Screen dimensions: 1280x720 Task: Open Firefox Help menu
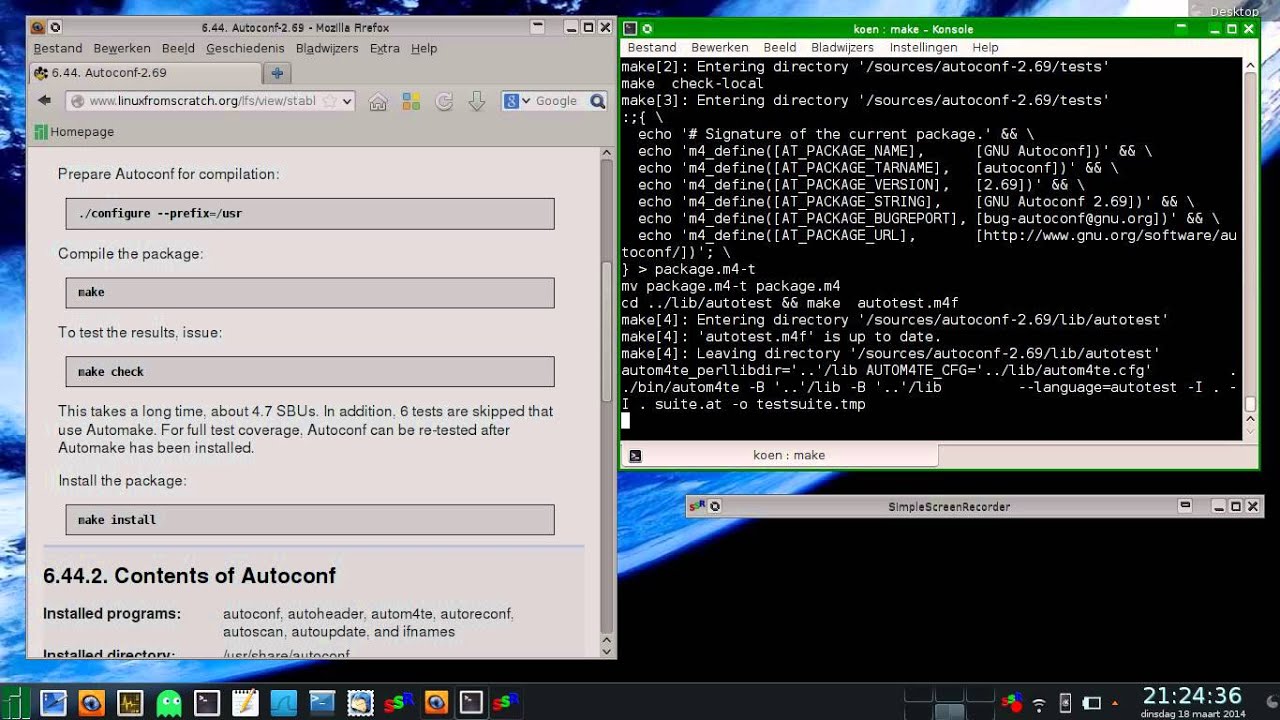coord(424,48)
